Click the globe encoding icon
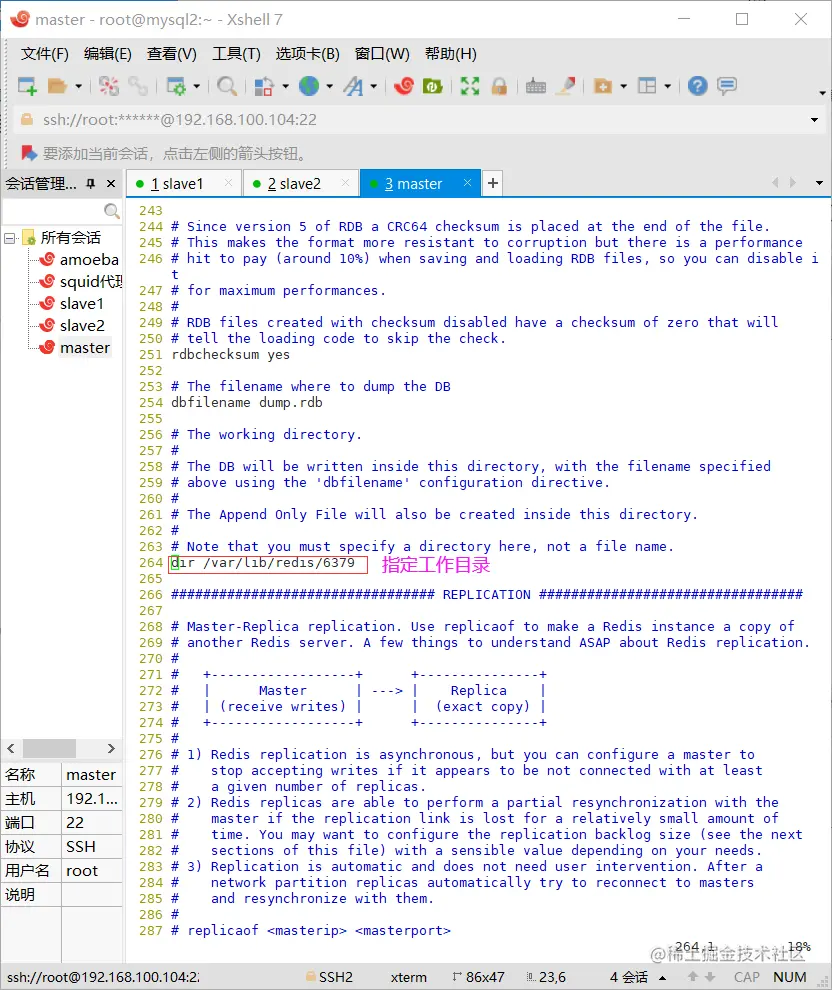The image size is (832, 990). pyautogui.click(x=309, y=86)
